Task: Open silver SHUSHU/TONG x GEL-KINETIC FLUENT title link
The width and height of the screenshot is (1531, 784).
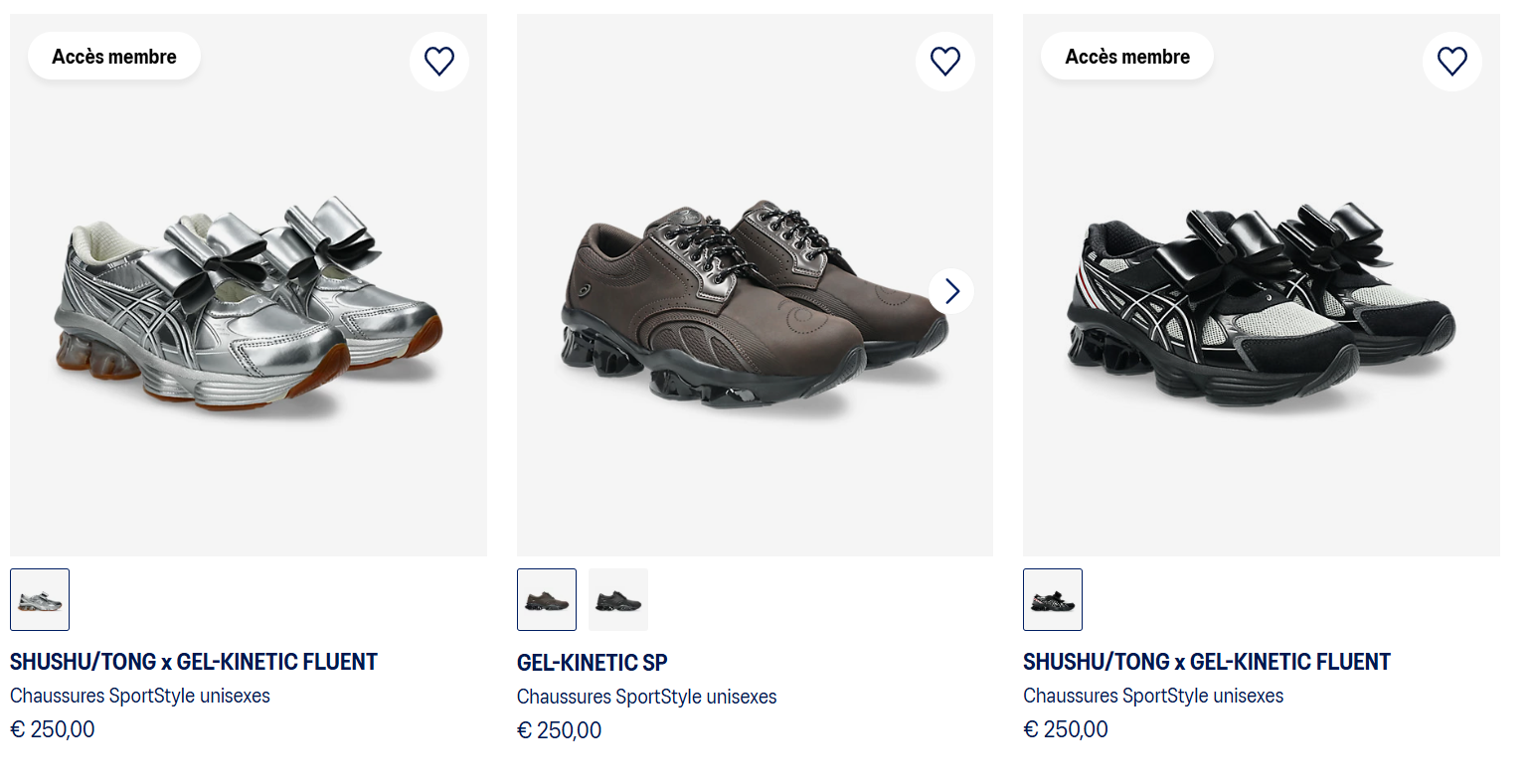Action: click(194, 662)
